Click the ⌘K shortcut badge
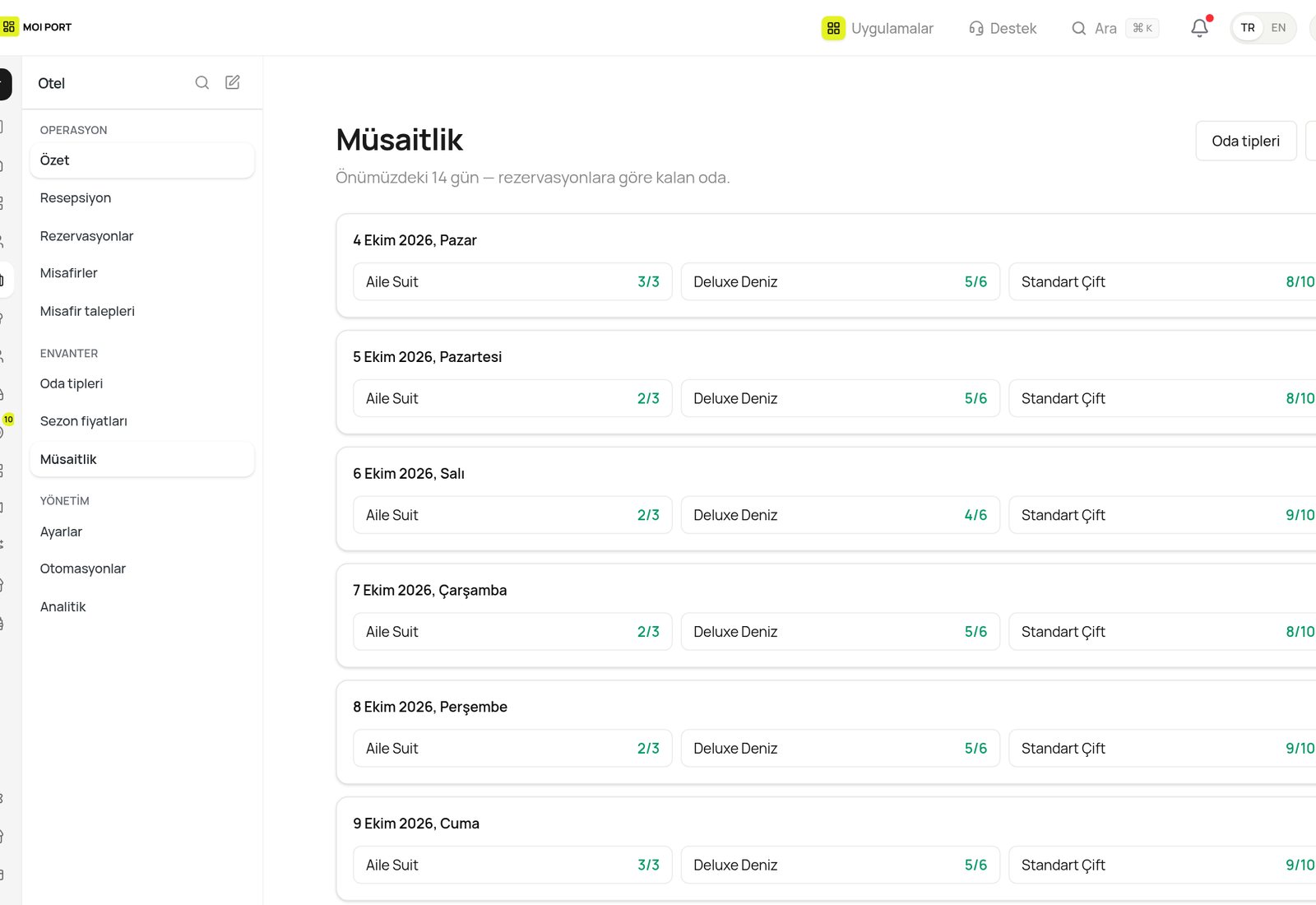 [1142, 28]
